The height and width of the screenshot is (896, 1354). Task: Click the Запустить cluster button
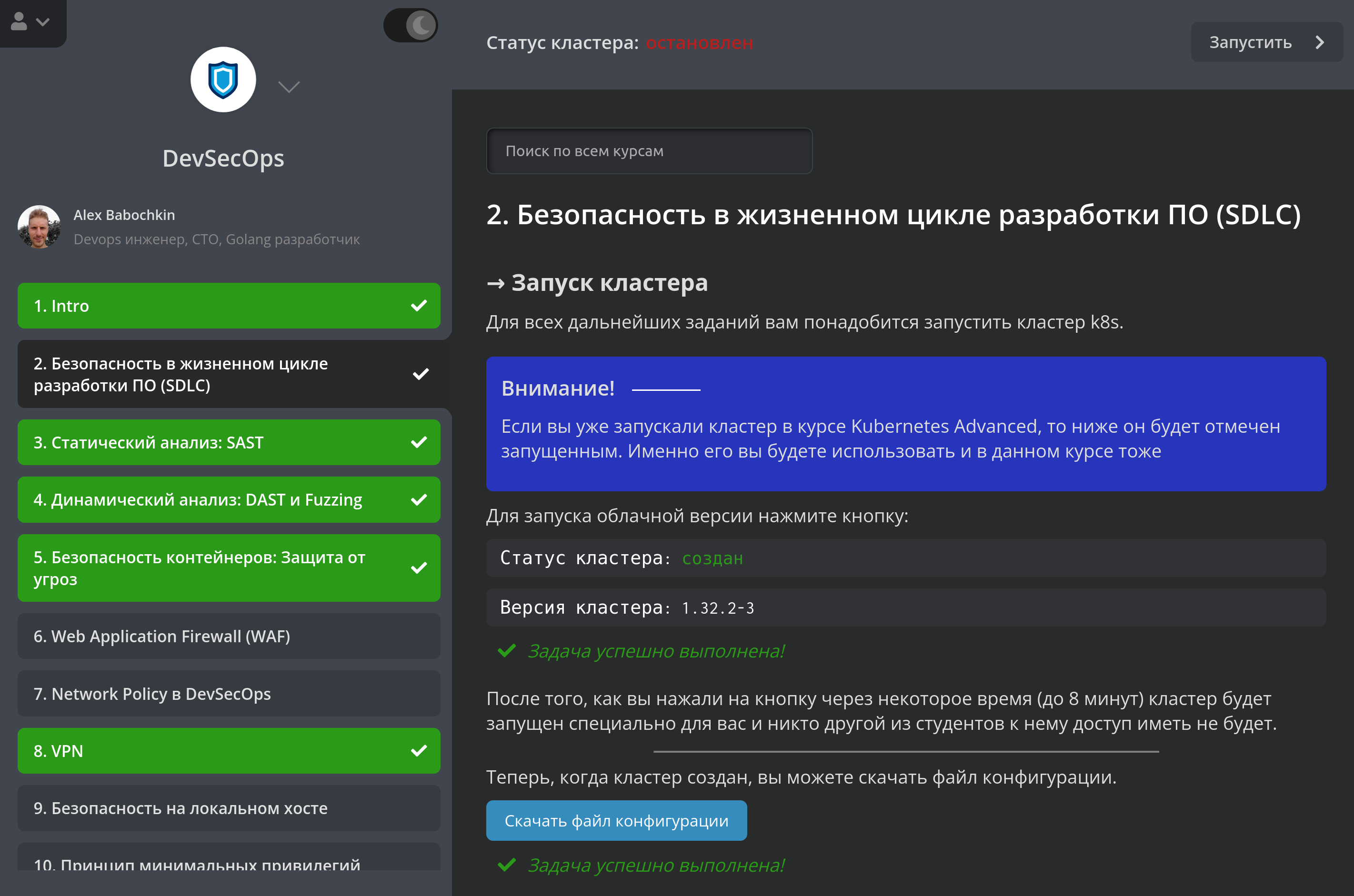click(1266, 42)
